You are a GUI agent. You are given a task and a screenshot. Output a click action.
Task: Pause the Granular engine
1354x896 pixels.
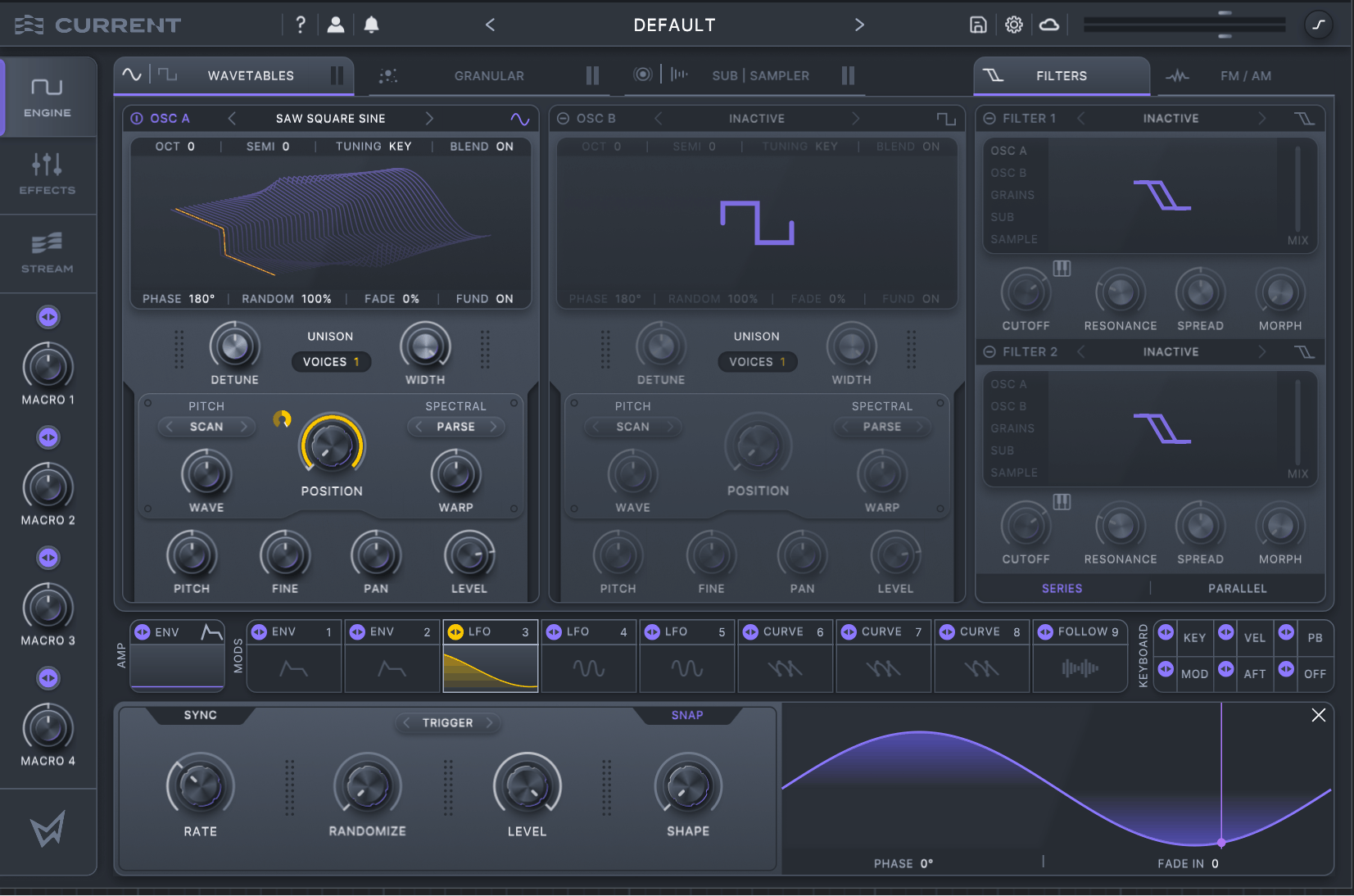[592, 75]
